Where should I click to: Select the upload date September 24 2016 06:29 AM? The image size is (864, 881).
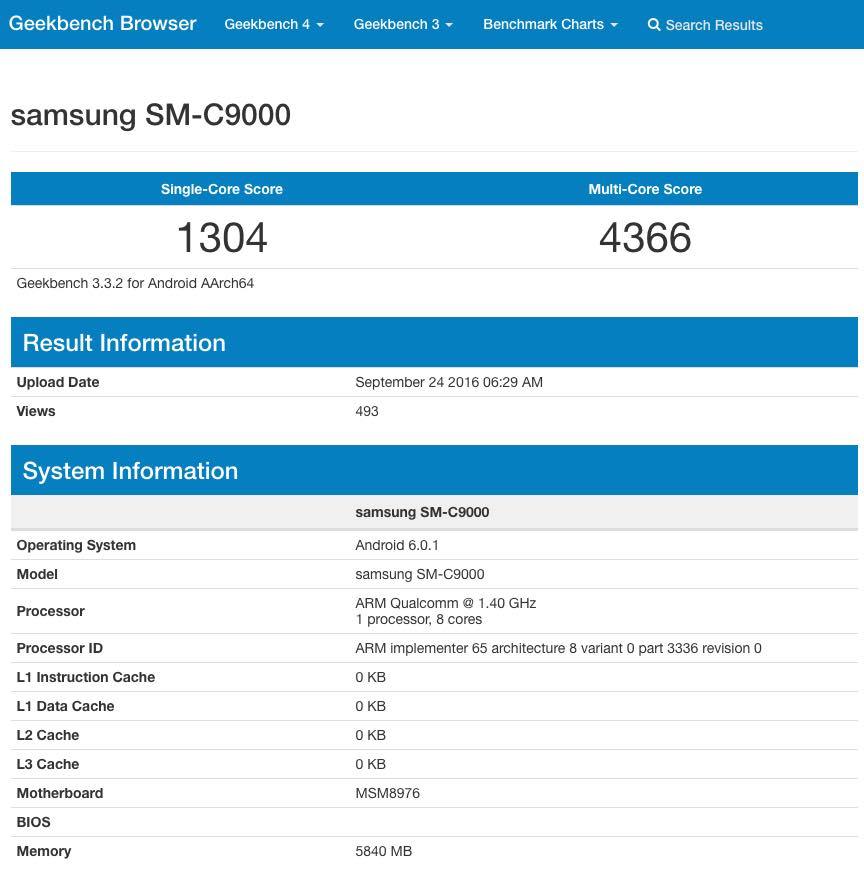coord(449,382)
